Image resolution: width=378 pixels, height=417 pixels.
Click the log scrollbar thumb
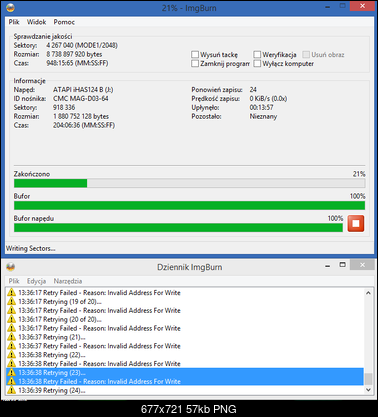(x=368, y=379)
